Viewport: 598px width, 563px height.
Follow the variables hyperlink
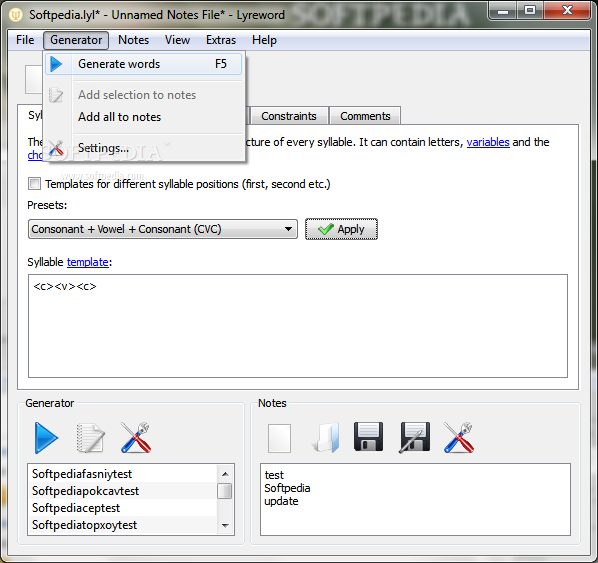click(x=488, y=142)
